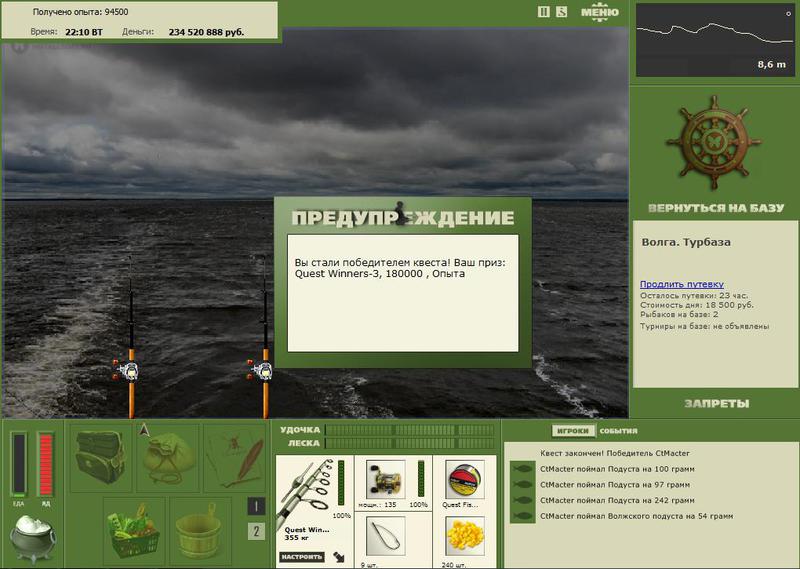Switch to the ИГРОКИ tab

coord(573,431)
